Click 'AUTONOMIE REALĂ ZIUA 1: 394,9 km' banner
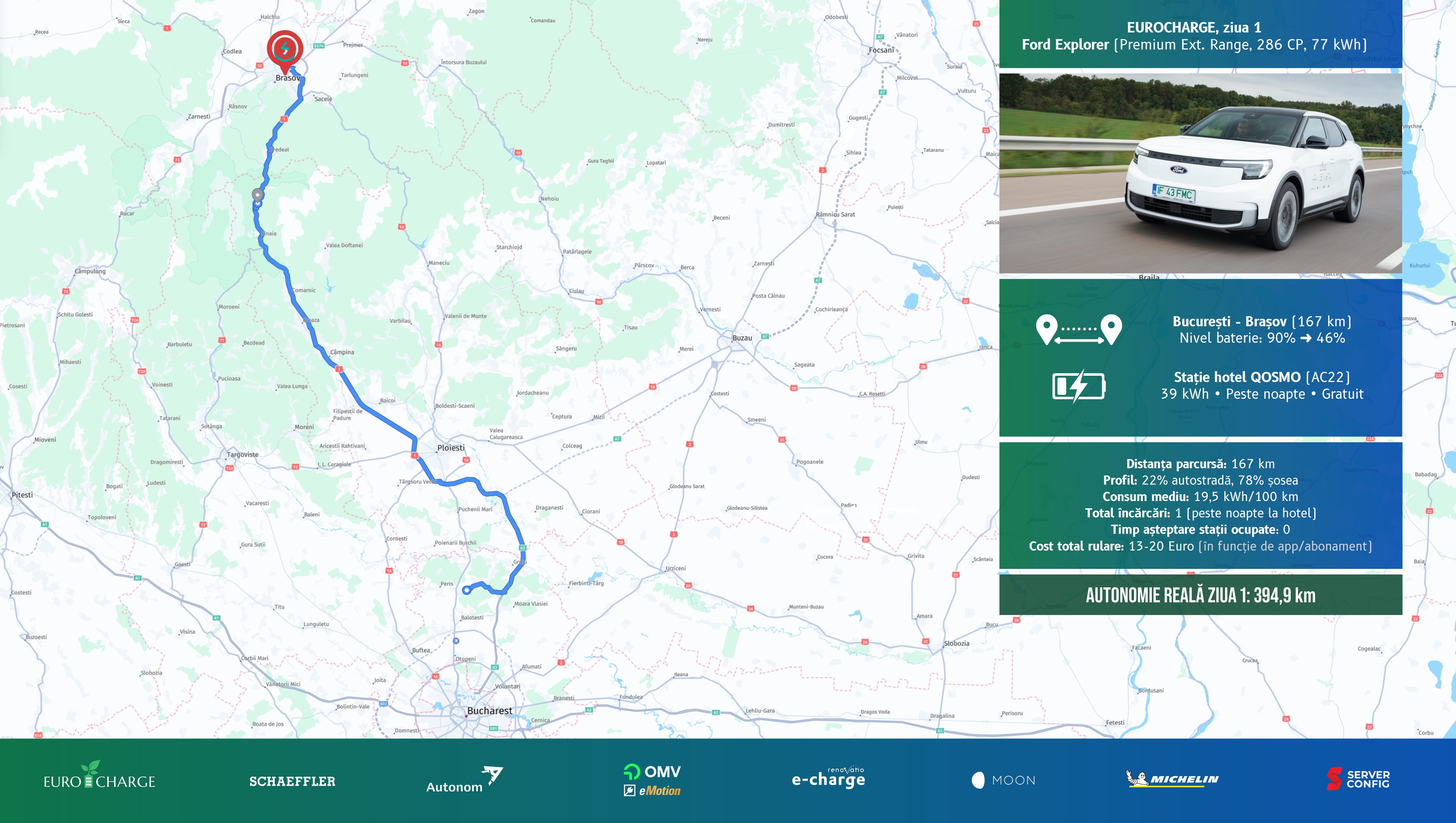The width and height of the screenshot is (1456, 823). pos(1200,595)
